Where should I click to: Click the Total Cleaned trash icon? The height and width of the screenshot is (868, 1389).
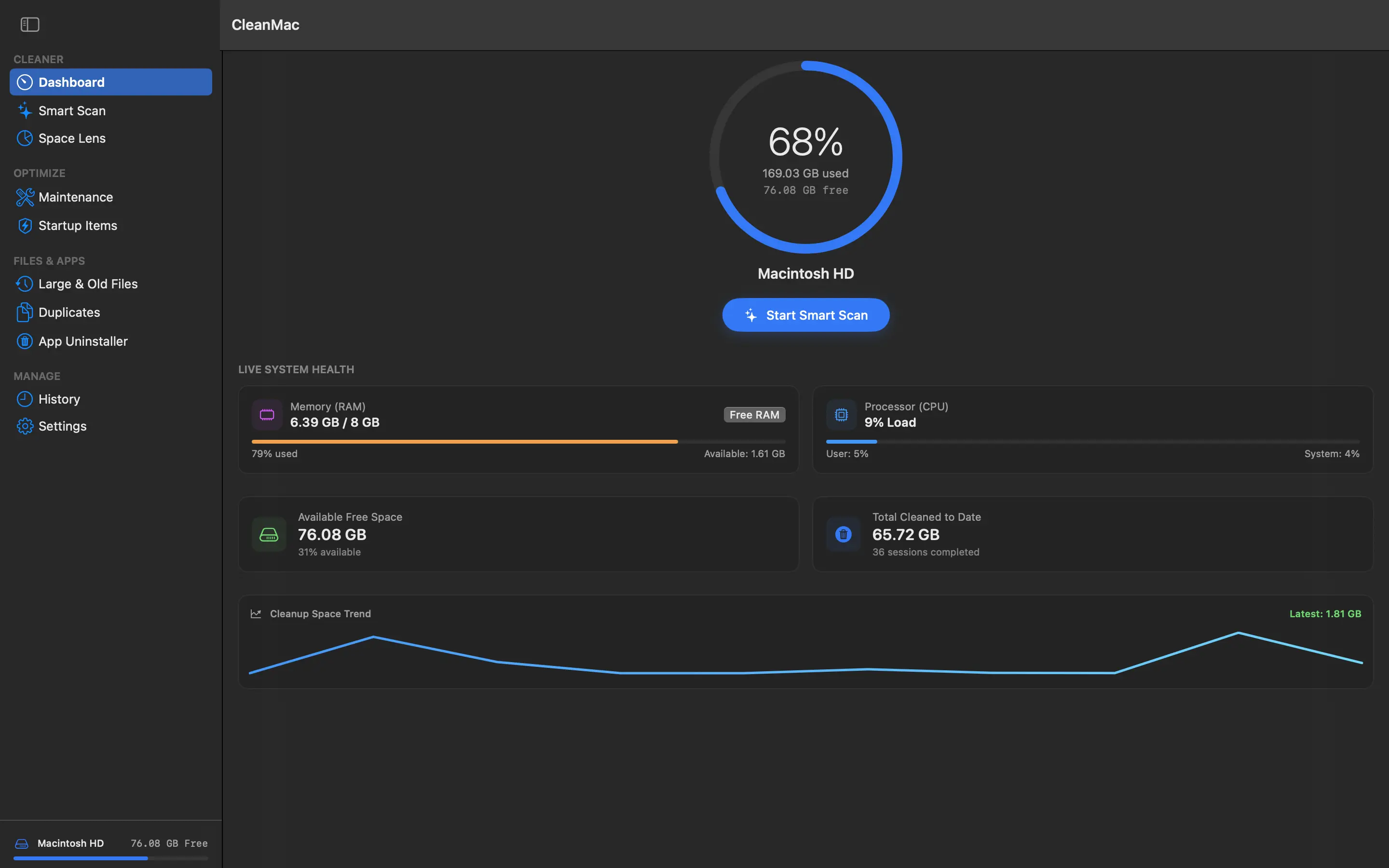[x=843, y=534]
